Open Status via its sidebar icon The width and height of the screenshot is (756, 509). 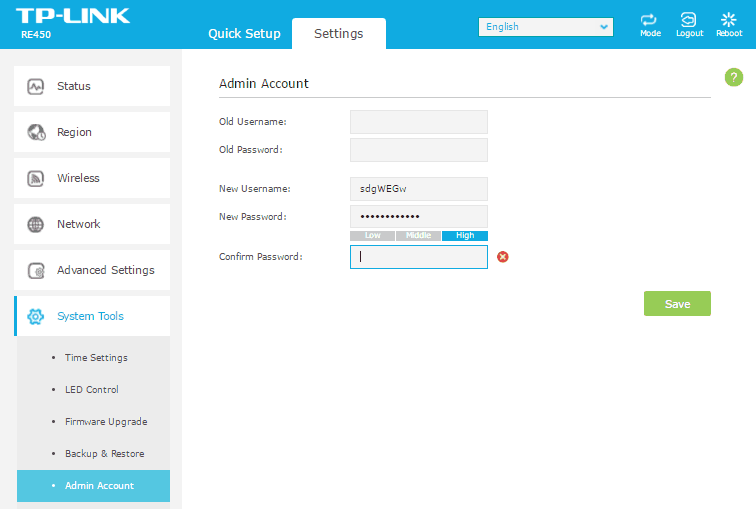(36, 86)
